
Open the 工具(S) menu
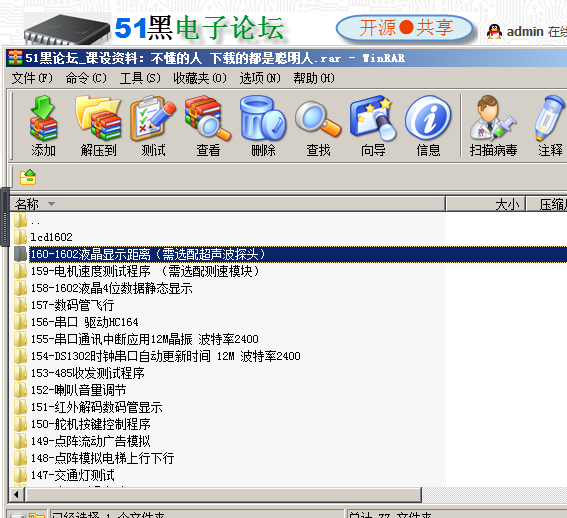[140, 78]
